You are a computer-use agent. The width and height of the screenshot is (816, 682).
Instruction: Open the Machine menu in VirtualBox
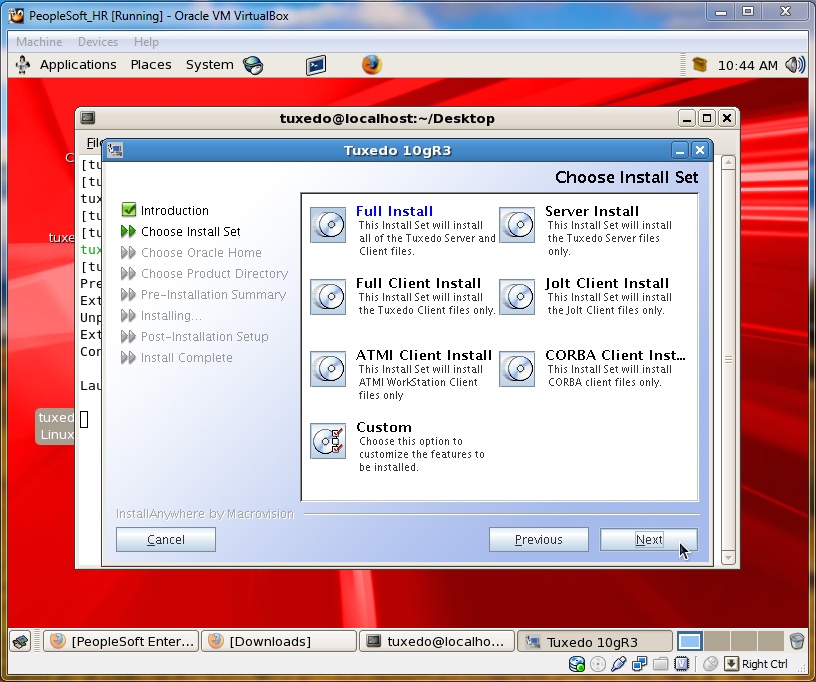click(x=39, y=42)
